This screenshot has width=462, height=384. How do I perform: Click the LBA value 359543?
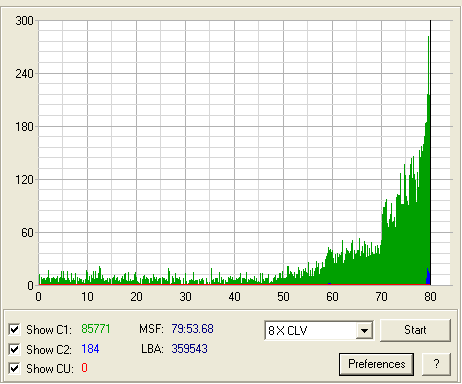click(189, 349)
